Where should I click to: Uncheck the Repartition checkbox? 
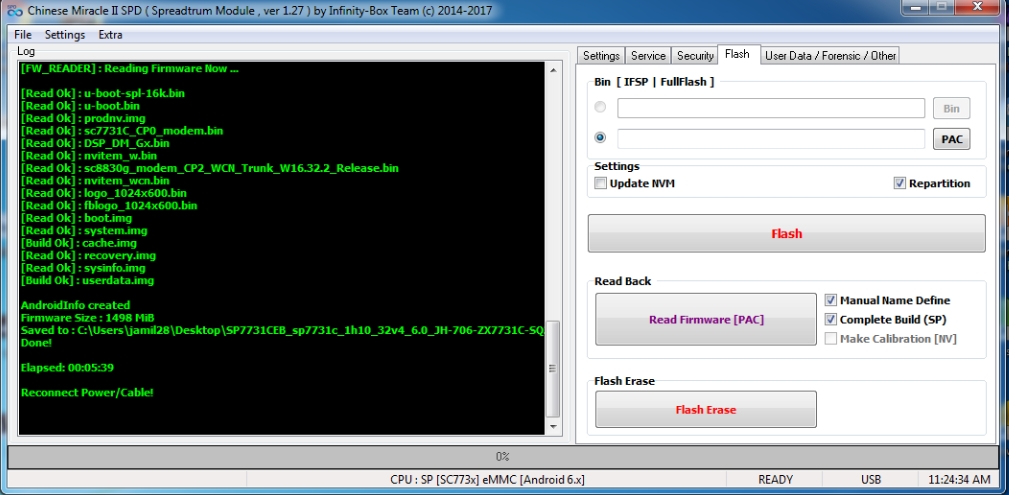900,183
